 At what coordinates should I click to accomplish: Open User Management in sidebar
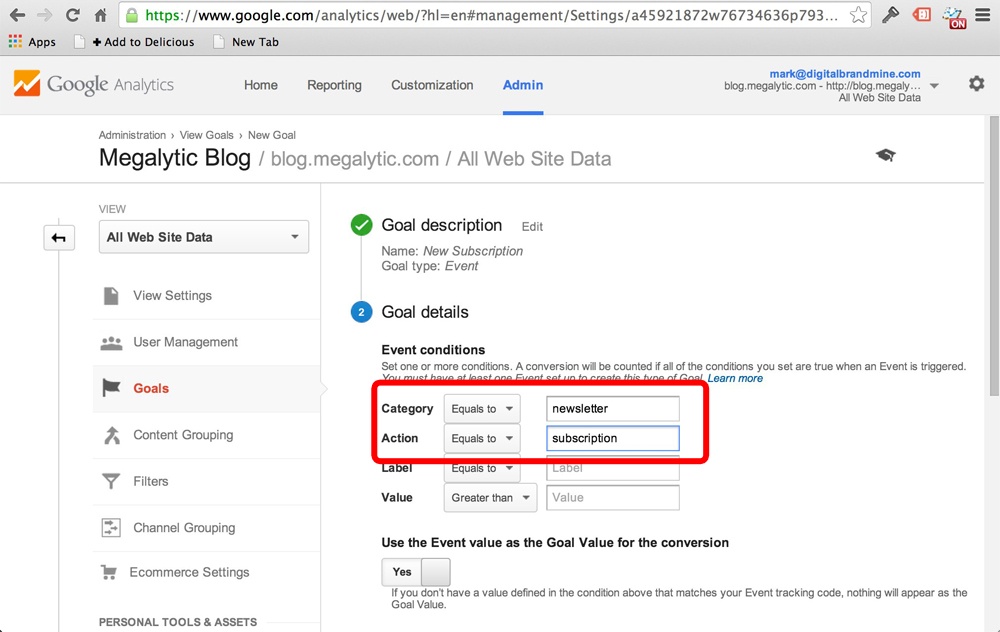click(186, 342)
